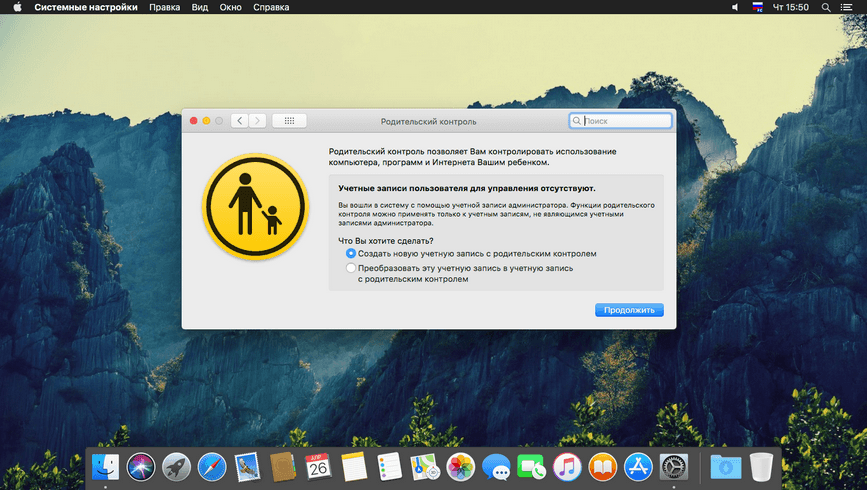Open the Russian keyboard input flag menu
Screen dimensions: 867x490
tap(758, 7)
